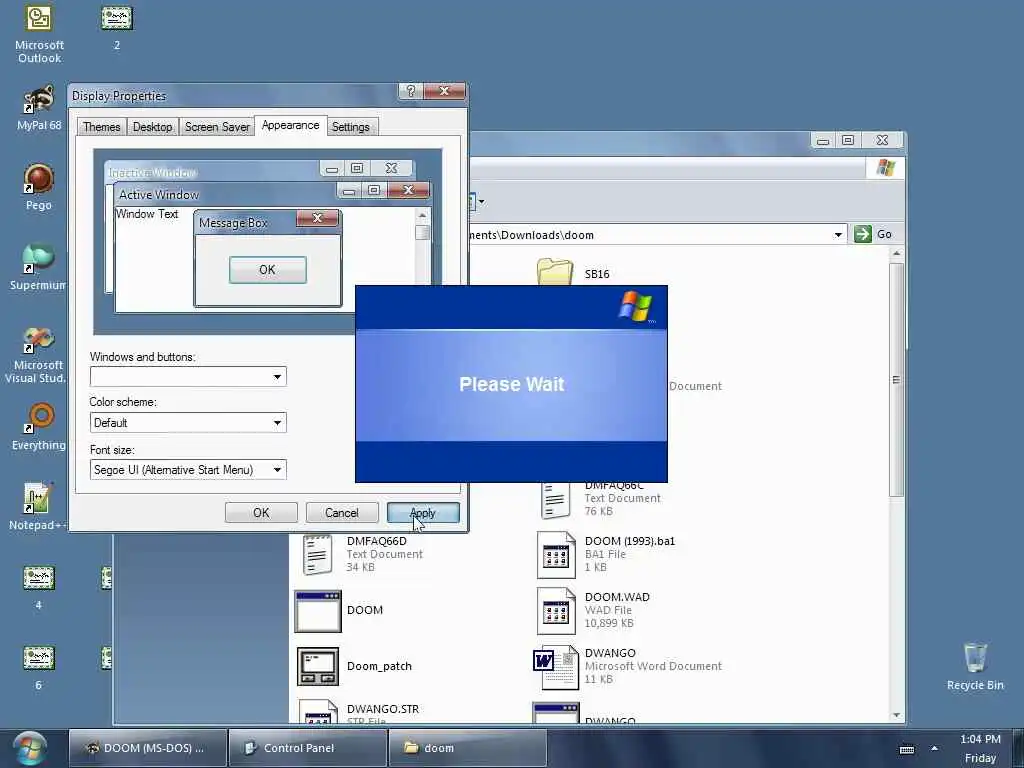Click the Apply button

423,513
